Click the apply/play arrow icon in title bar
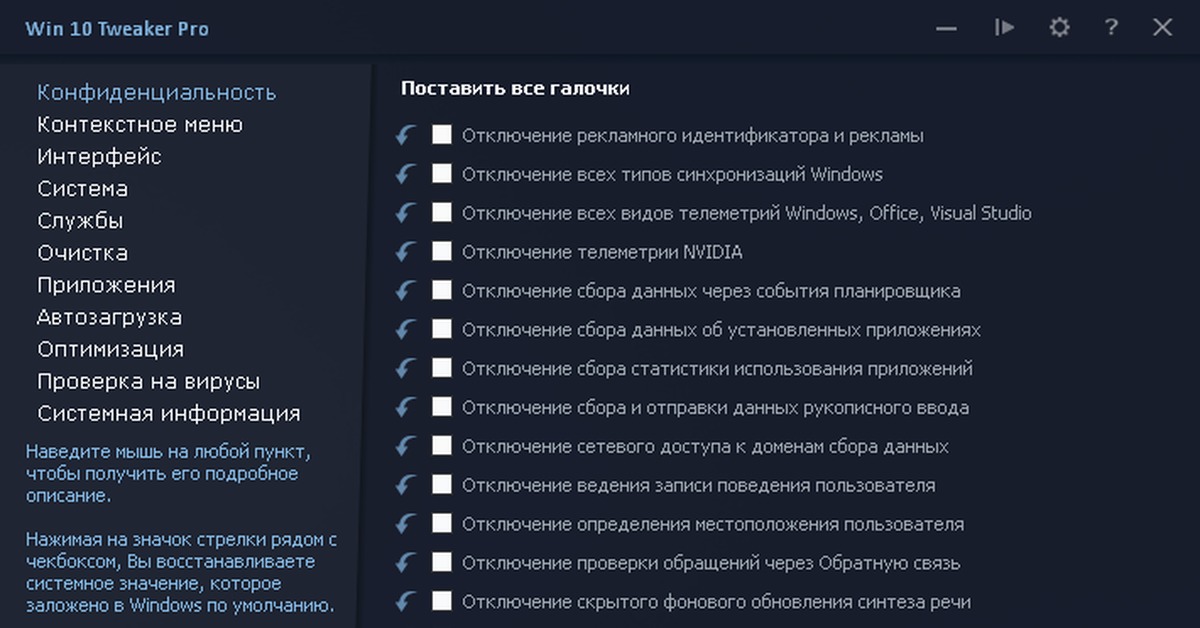The image size is (1200, 628). pos(1004,27)
